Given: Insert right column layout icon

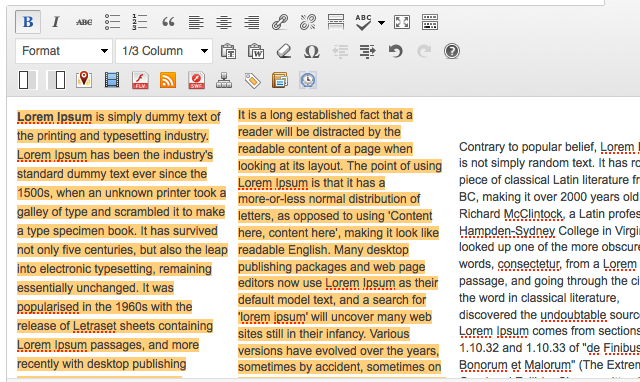Looking at the screenshot, I should pyautogui.click(x=56, y=80).
